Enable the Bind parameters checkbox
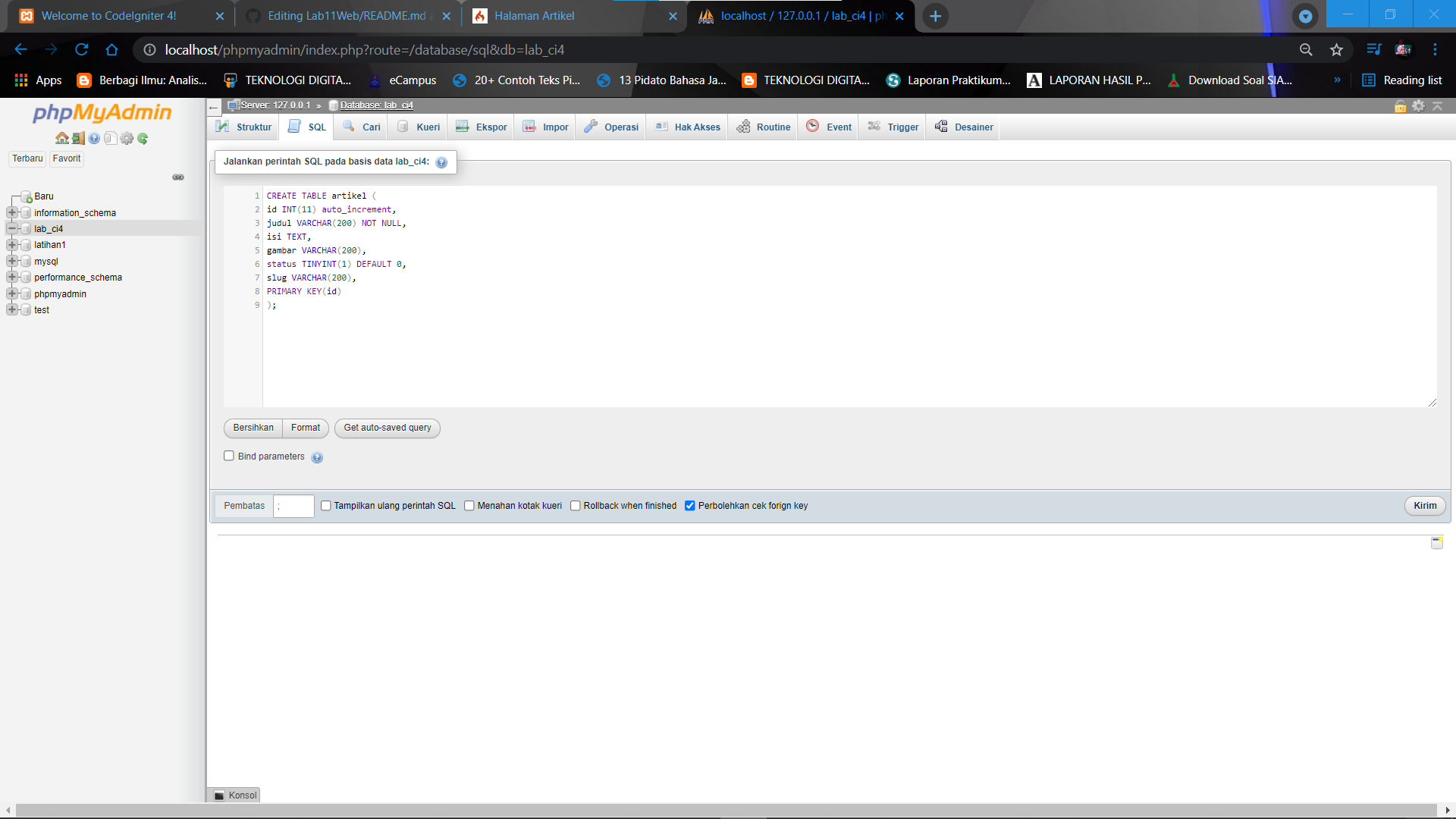The image size is (1456, 819). pyautogui.click(x=228, y=455)
